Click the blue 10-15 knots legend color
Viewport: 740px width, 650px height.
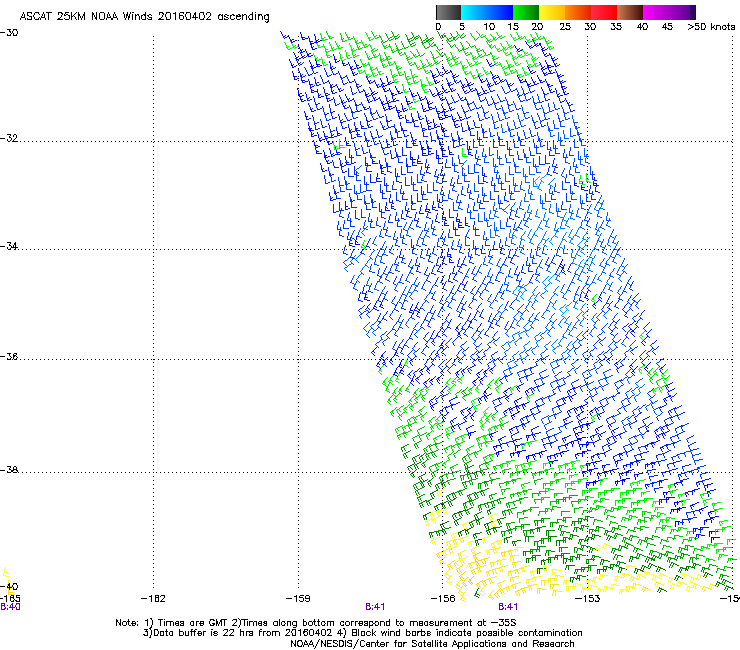point(500,12)
